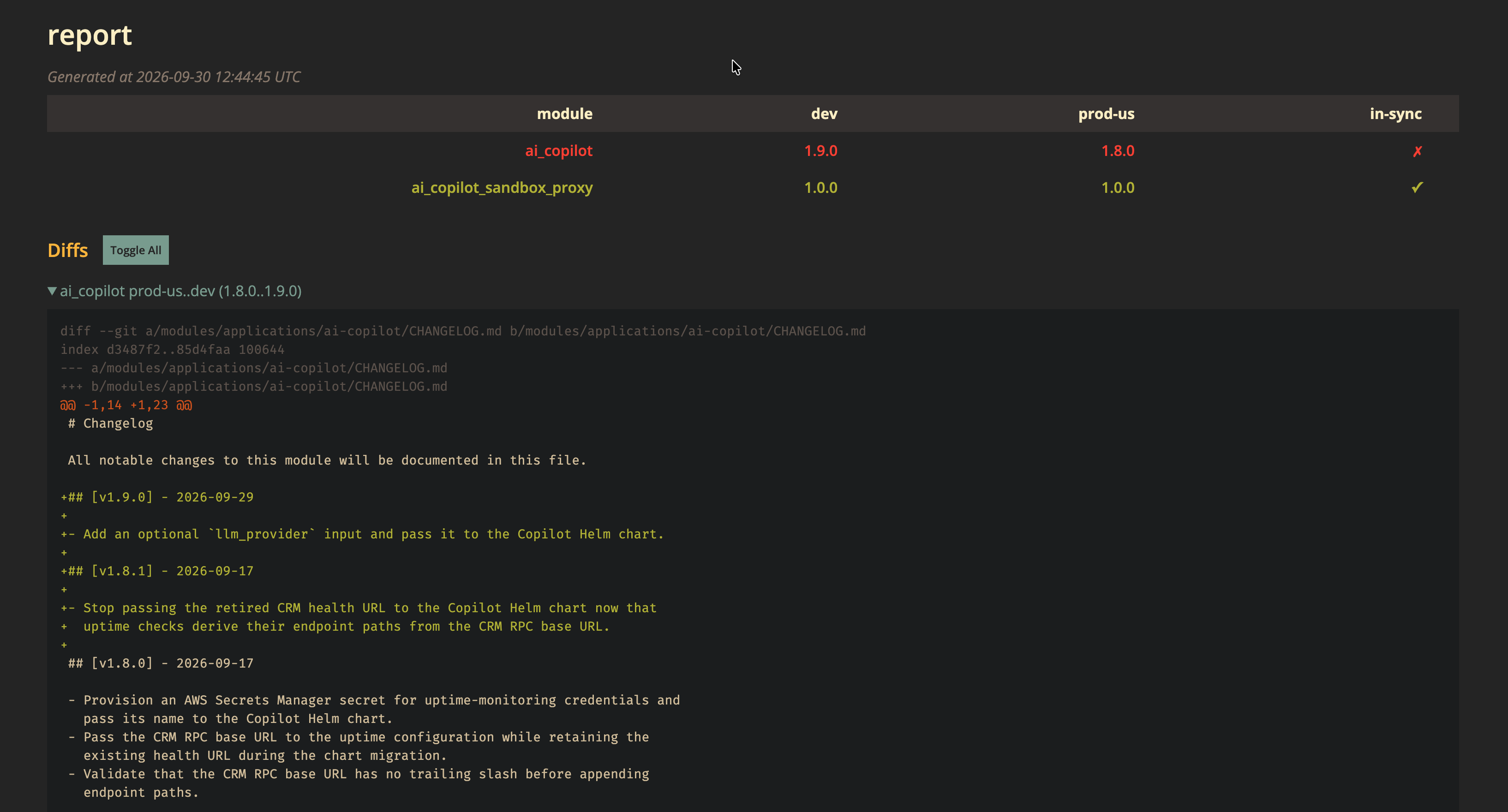Click the 'All notable changes' line
Viewport: 1508px width, 812px height.
point(327,460)
